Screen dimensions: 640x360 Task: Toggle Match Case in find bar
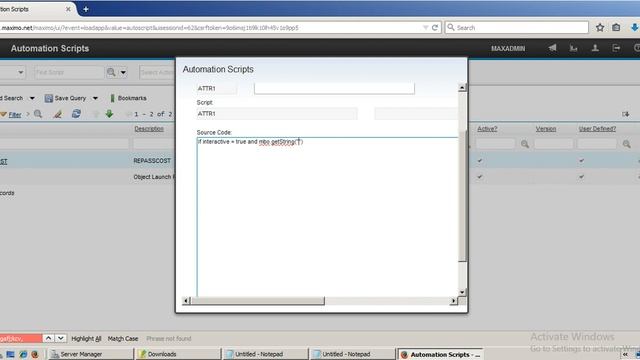(122, 339)
